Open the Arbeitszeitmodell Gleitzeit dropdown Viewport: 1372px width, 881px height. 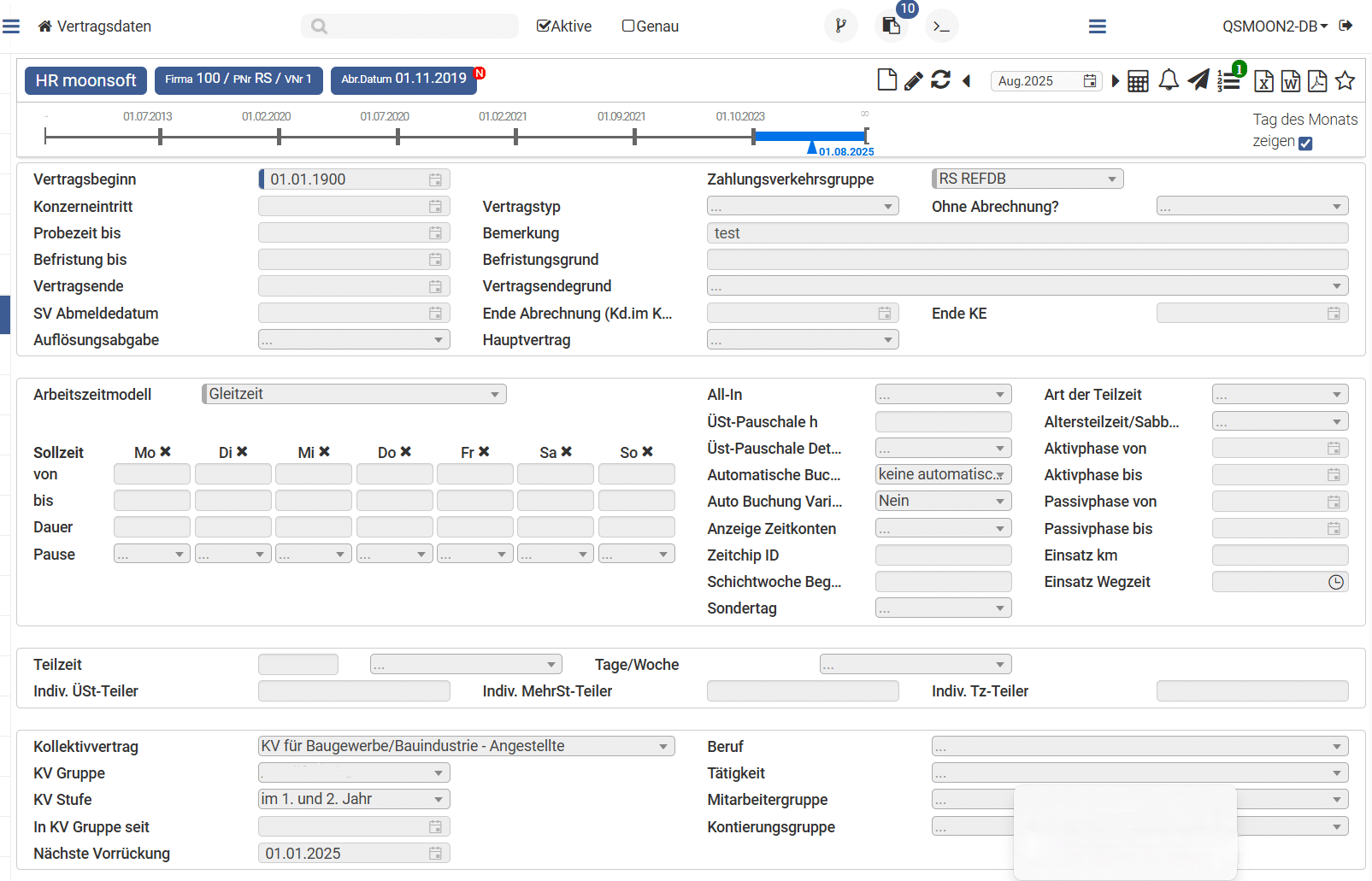click(x=354, y=394)
